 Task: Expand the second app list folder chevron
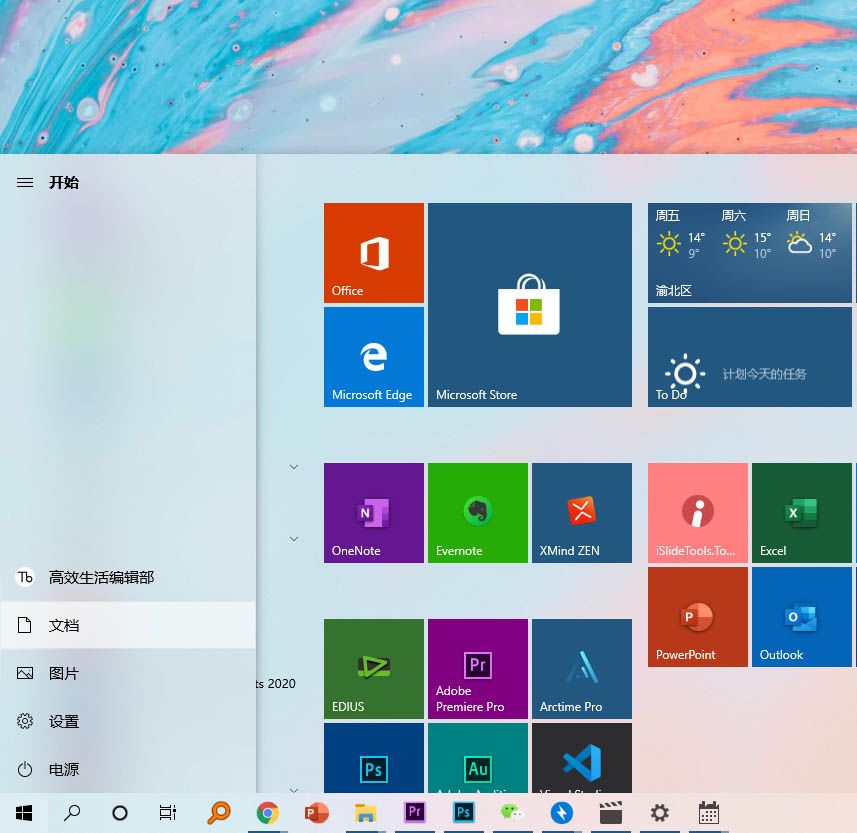coord(294,539)
